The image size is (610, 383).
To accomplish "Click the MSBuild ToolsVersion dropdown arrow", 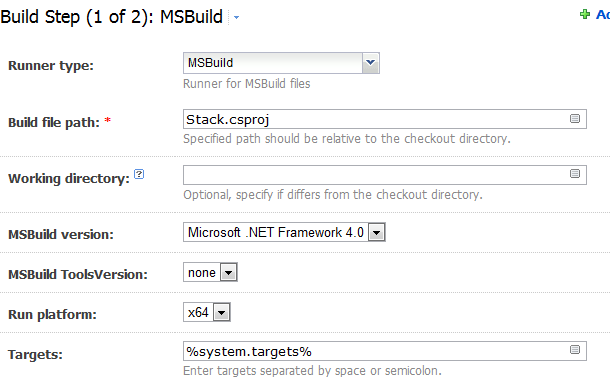I will coord(229,272).
